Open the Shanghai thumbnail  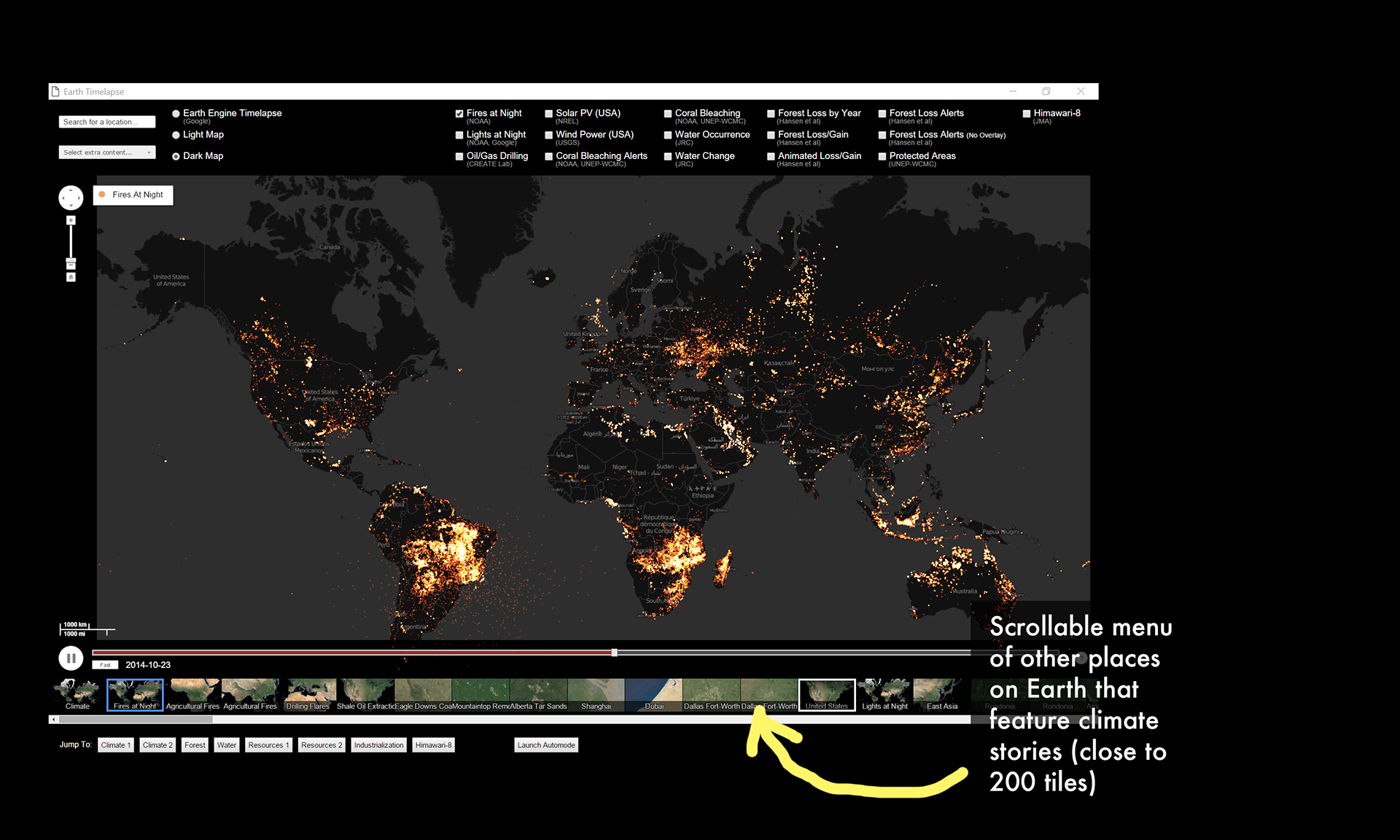coord(596,695)
